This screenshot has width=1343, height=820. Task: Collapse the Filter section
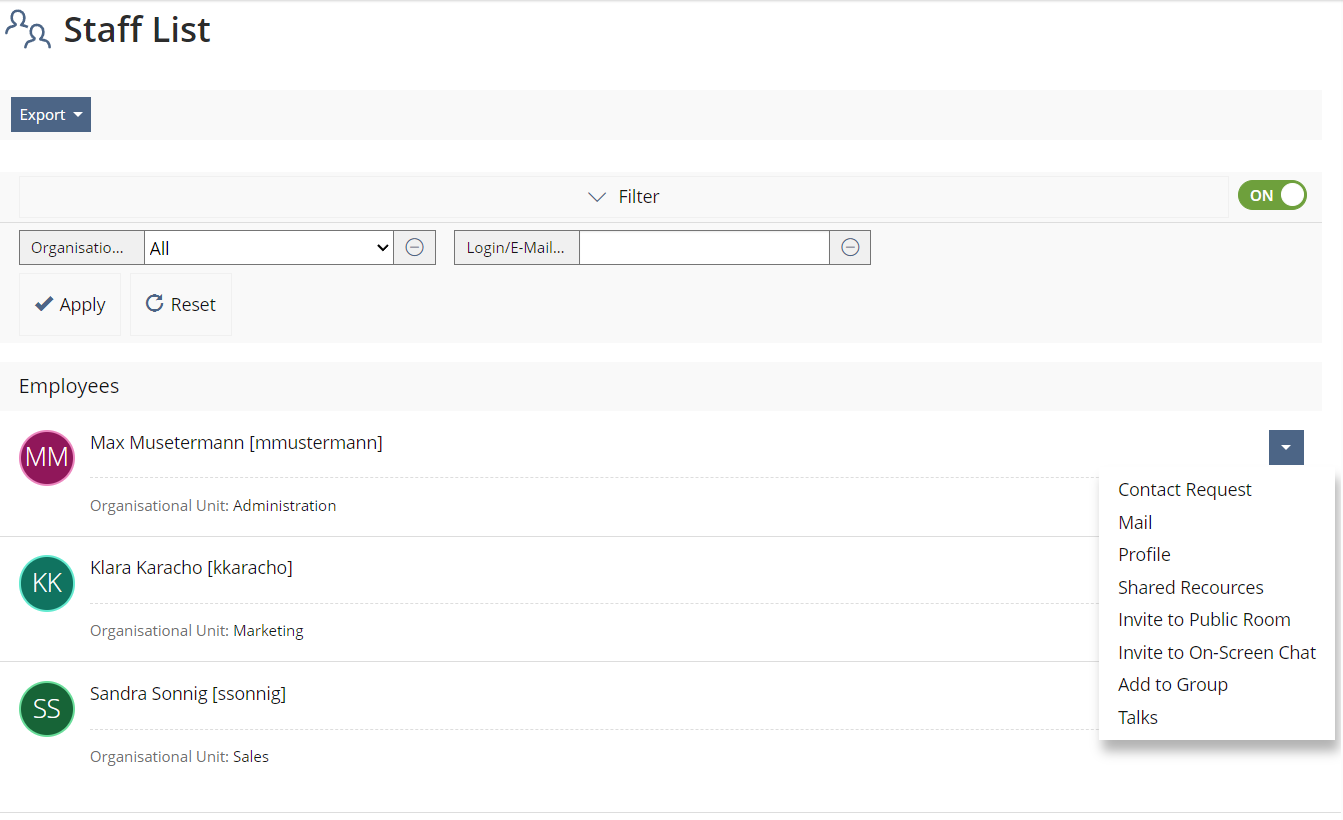[x=624, y=197]
